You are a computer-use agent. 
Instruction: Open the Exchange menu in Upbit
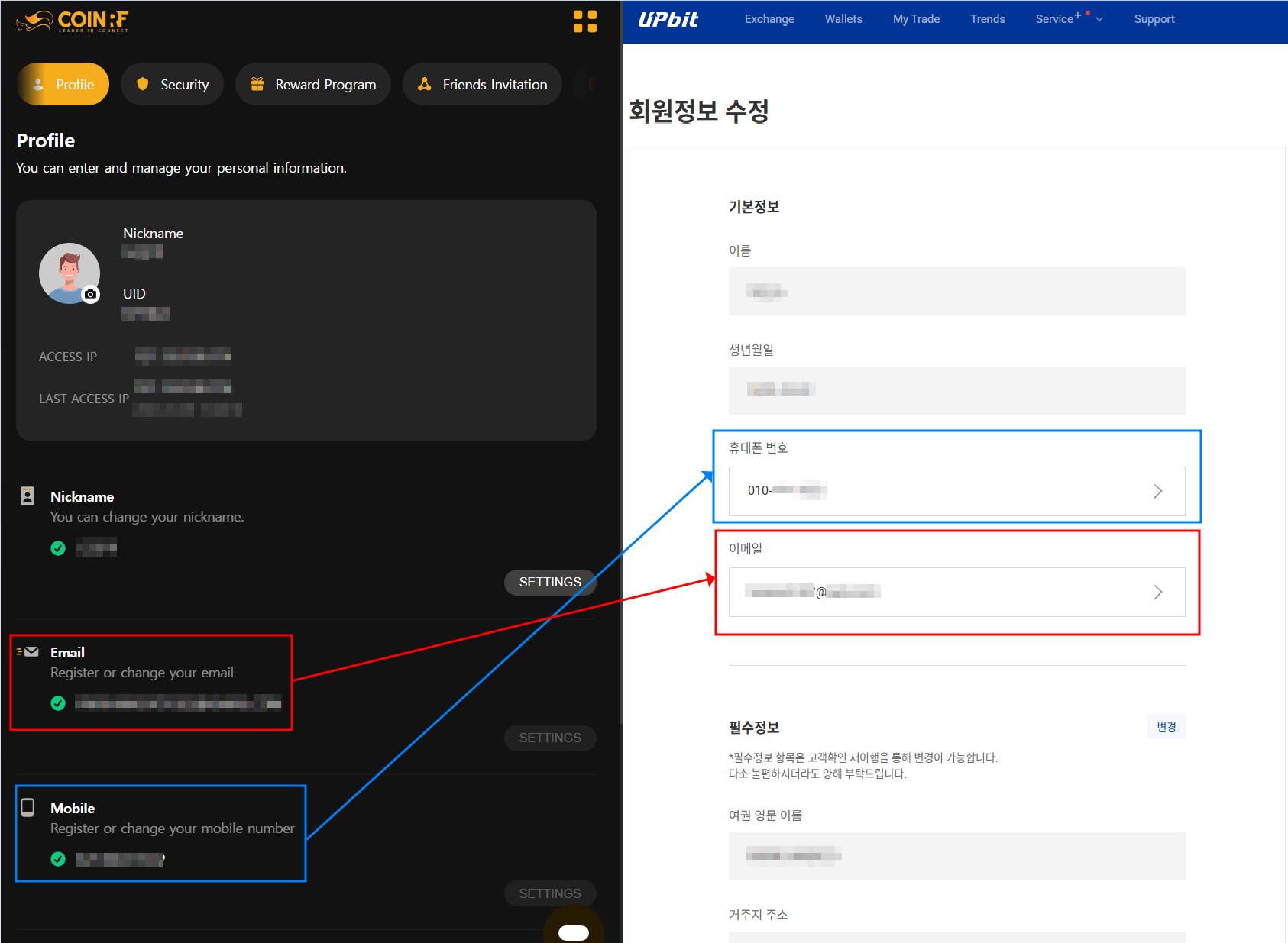769,19
